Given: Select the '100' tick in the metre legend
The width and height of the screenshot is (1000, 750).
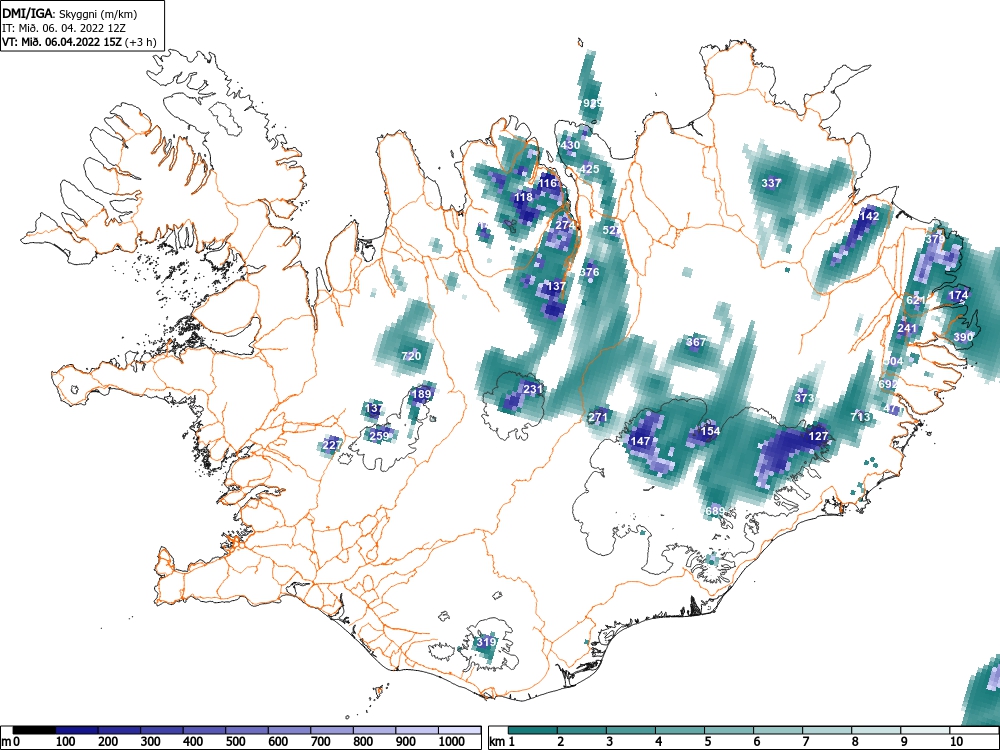Looking at the screenshot, I should tap(66, 741).
